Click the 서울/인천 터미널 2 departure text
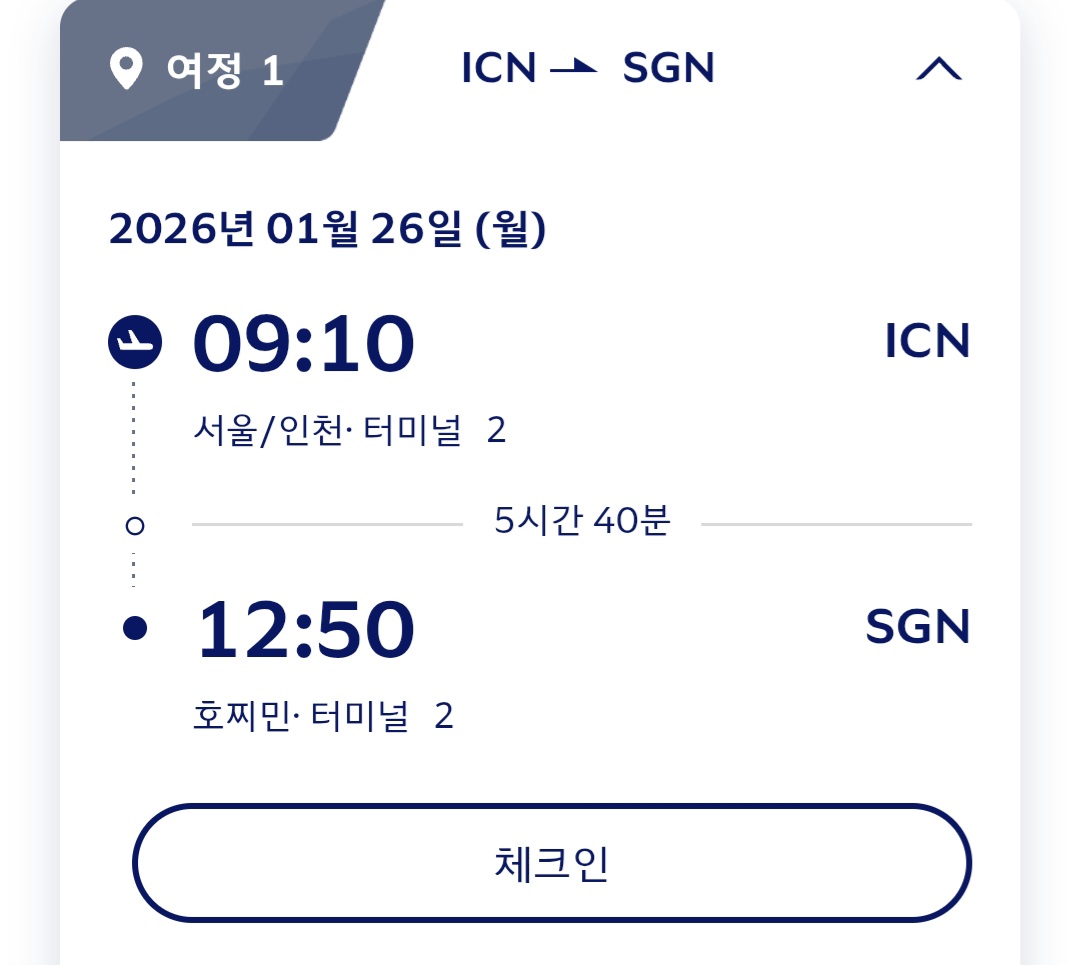 click(x=350, y=430)
